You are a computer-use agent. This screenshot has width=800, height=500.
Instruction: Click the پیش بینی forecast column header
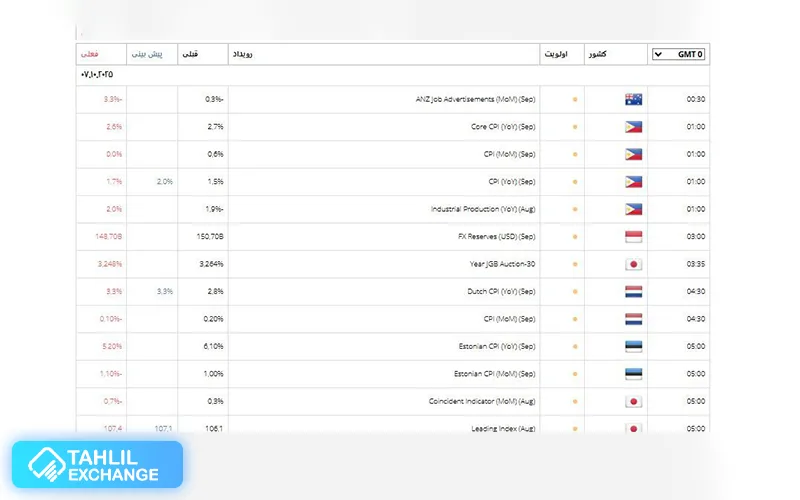pos(152,54)
